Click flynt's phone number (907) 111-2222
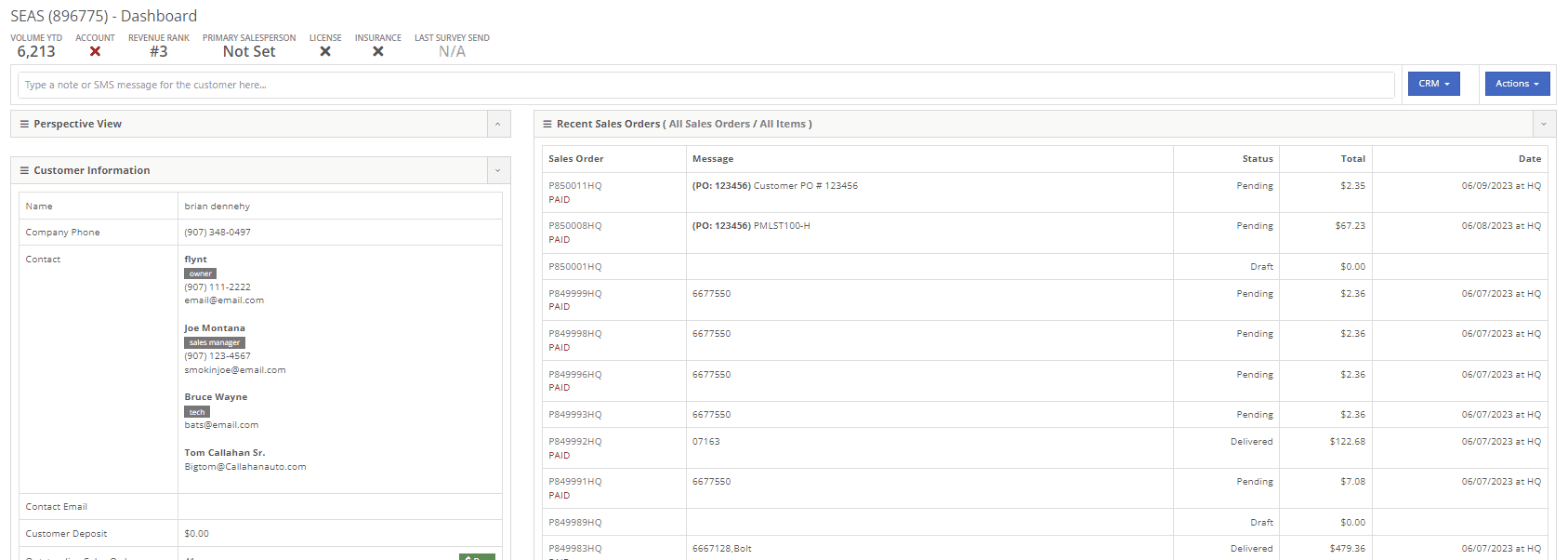Screen dimensions: 1568x560 click(217, 287)
